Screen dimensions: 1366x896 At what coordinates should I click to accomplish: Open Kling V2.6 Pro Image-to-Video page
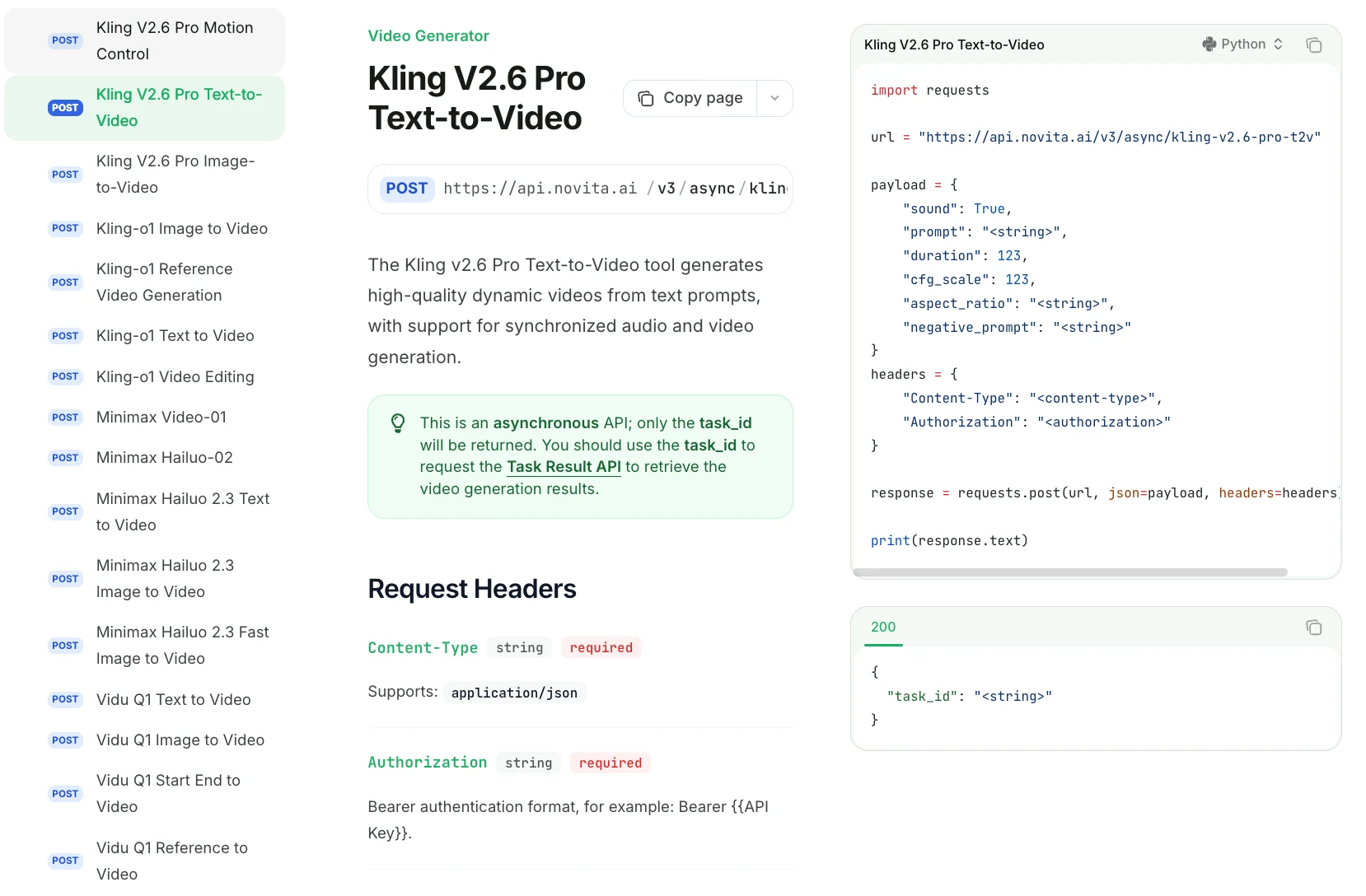tap(145, 175)
